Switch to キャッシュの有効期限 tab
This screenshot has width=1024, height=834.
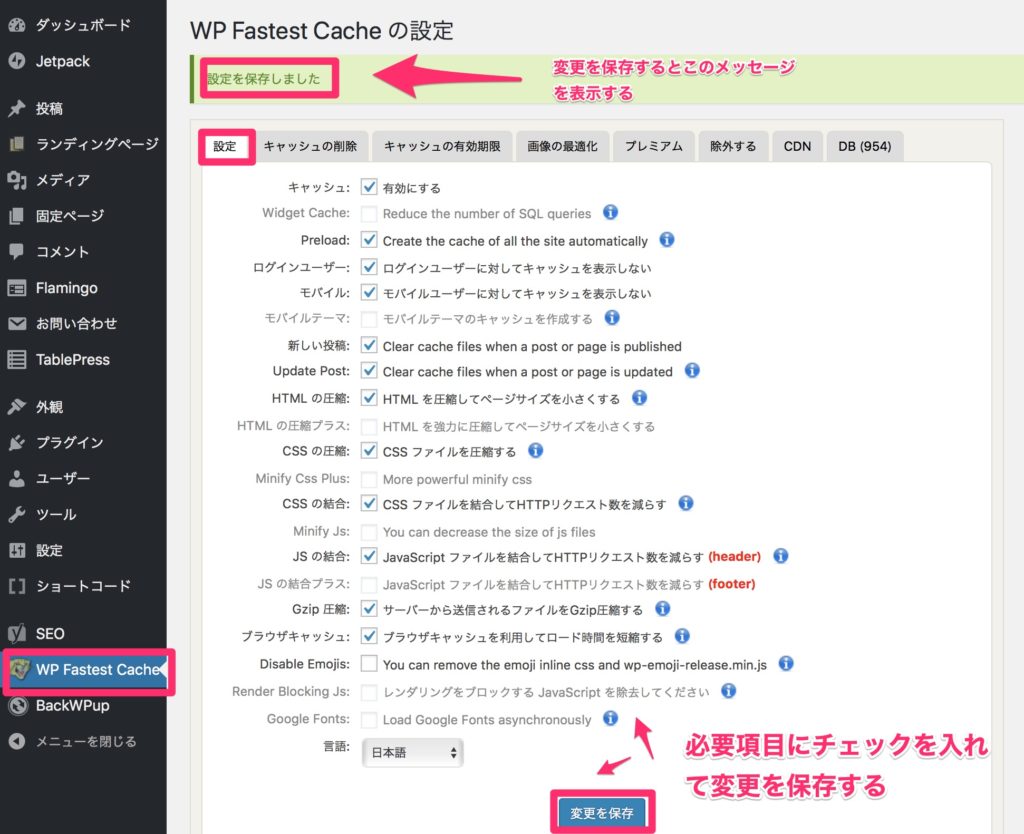click(442, 146)
